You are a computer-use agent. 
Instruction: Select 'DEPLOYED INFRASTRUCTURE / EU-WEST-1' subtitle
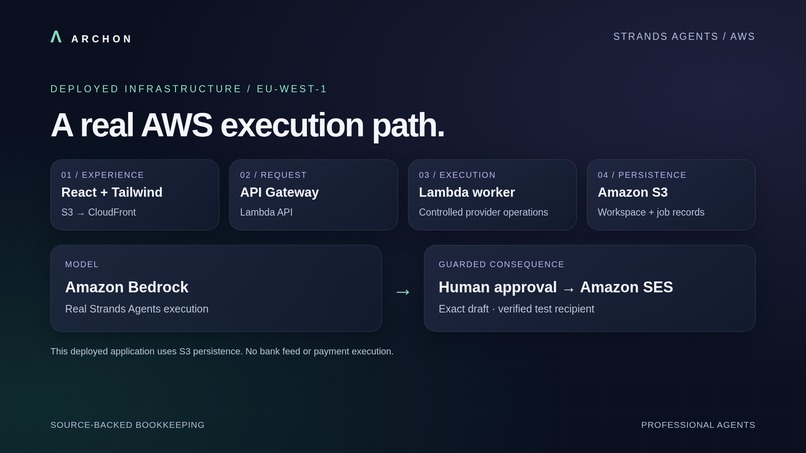coord(189,89)
